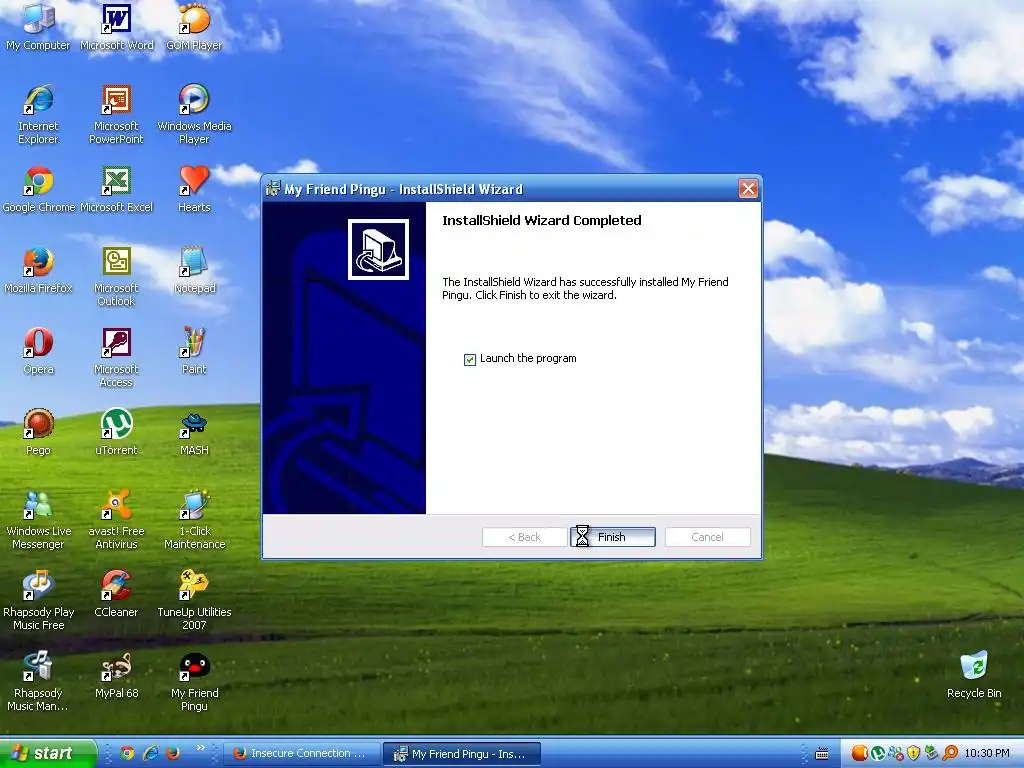Screen dimensions: 1024x768
Task: Select the Microsoft Word shortcut
Action: [x=116, y=26]
